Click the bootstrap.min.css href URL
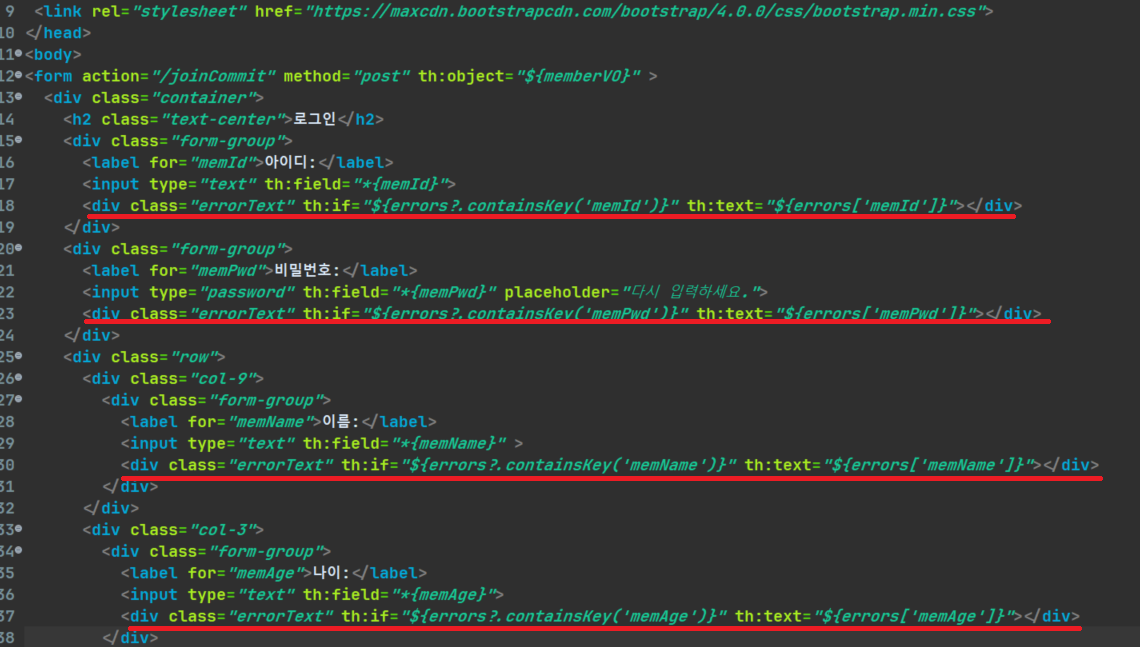The width and height of the screenshot is (1140, 647). pos(644,12)
